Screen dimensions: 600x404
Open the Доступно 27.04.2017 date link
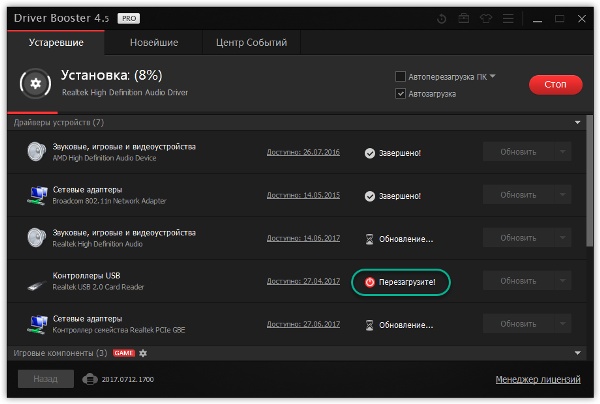click(303, 281)
